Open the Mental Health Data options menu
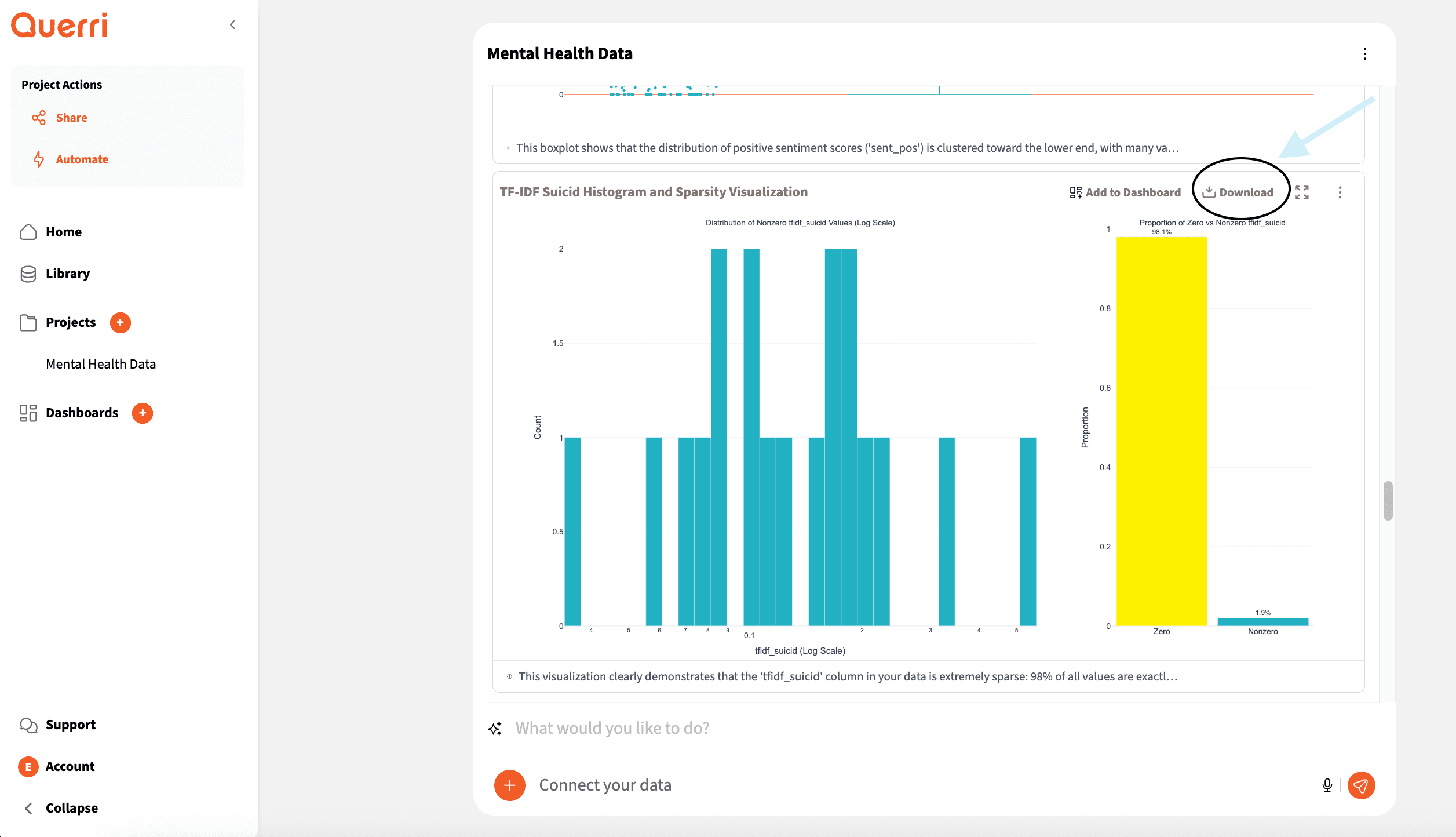The image size is (1456, 837). click(x=1365, y=54)
